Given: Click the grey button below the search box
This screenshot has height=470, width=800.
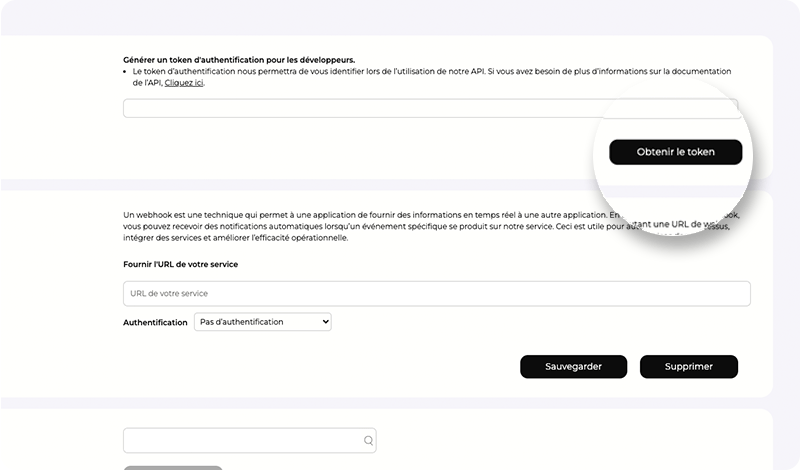Looking at the screenshot, I should (x=173, y=467).
